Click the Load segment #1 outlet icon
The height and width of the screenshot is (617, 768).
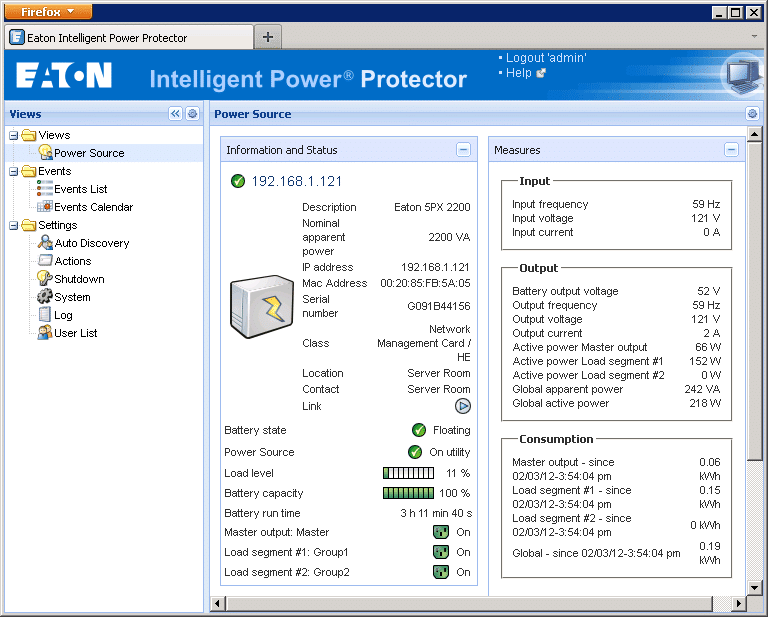[441, 552]
